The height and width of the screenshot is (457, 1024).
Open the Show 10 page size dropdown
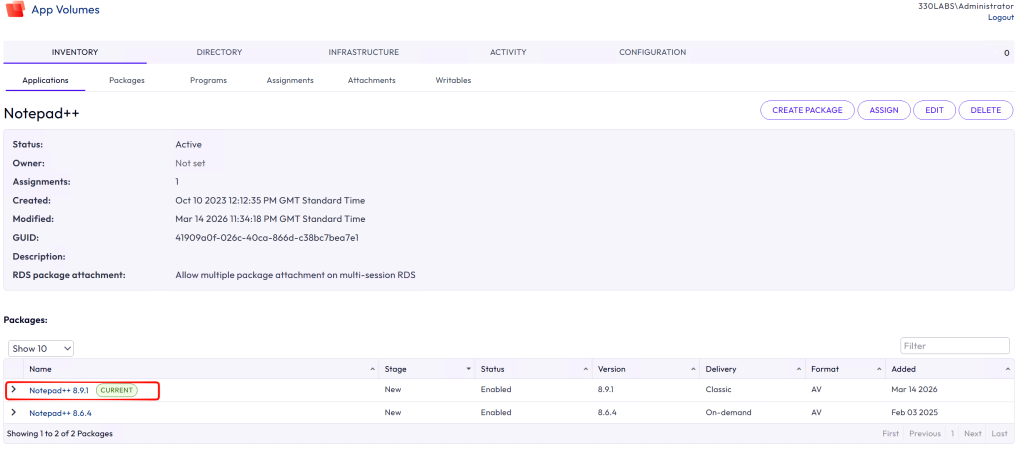(x=40, y=349)
